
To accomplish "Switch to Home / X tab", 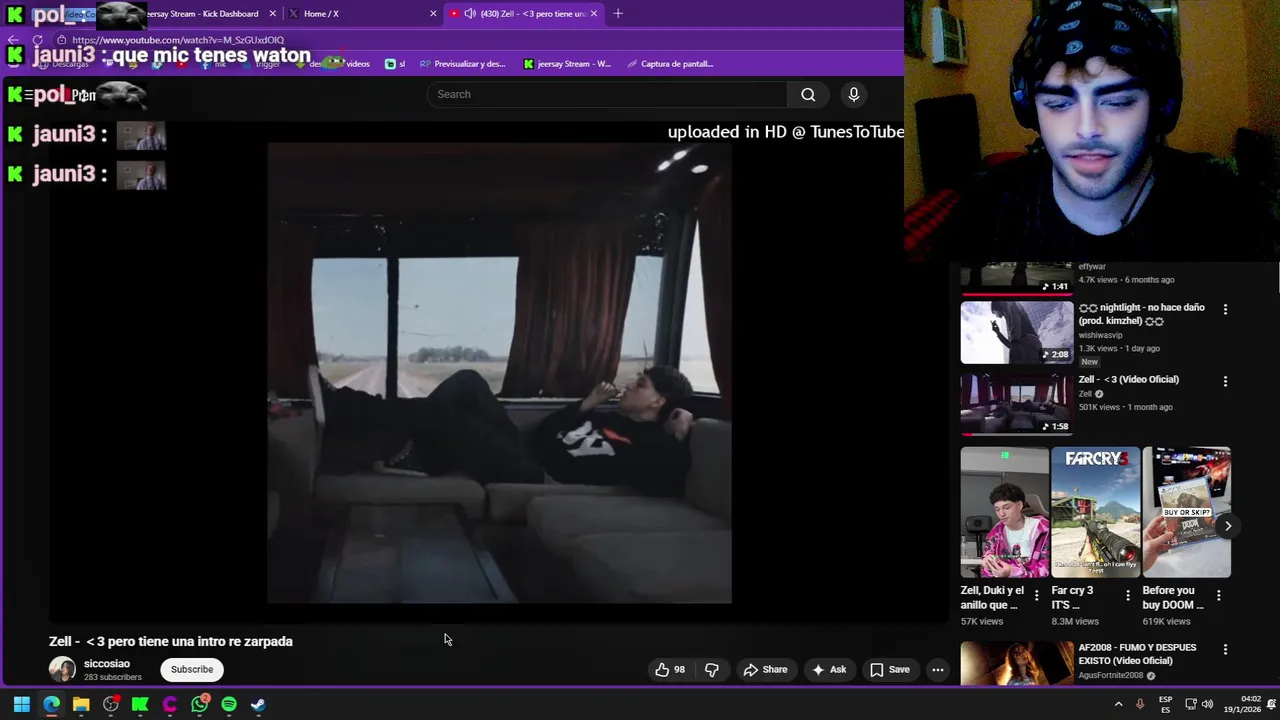I will (x=360, y=13).
